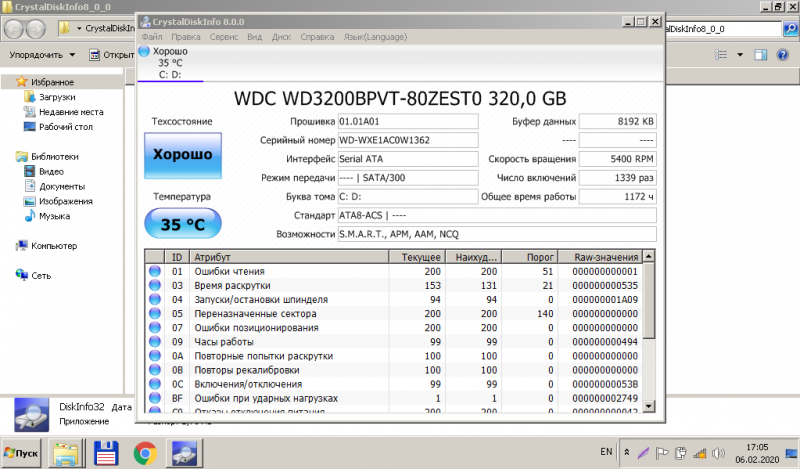Click the Интерфейс field Serial ATA
This screenshot has height=469, width=800.
click(x=408, y=159)
